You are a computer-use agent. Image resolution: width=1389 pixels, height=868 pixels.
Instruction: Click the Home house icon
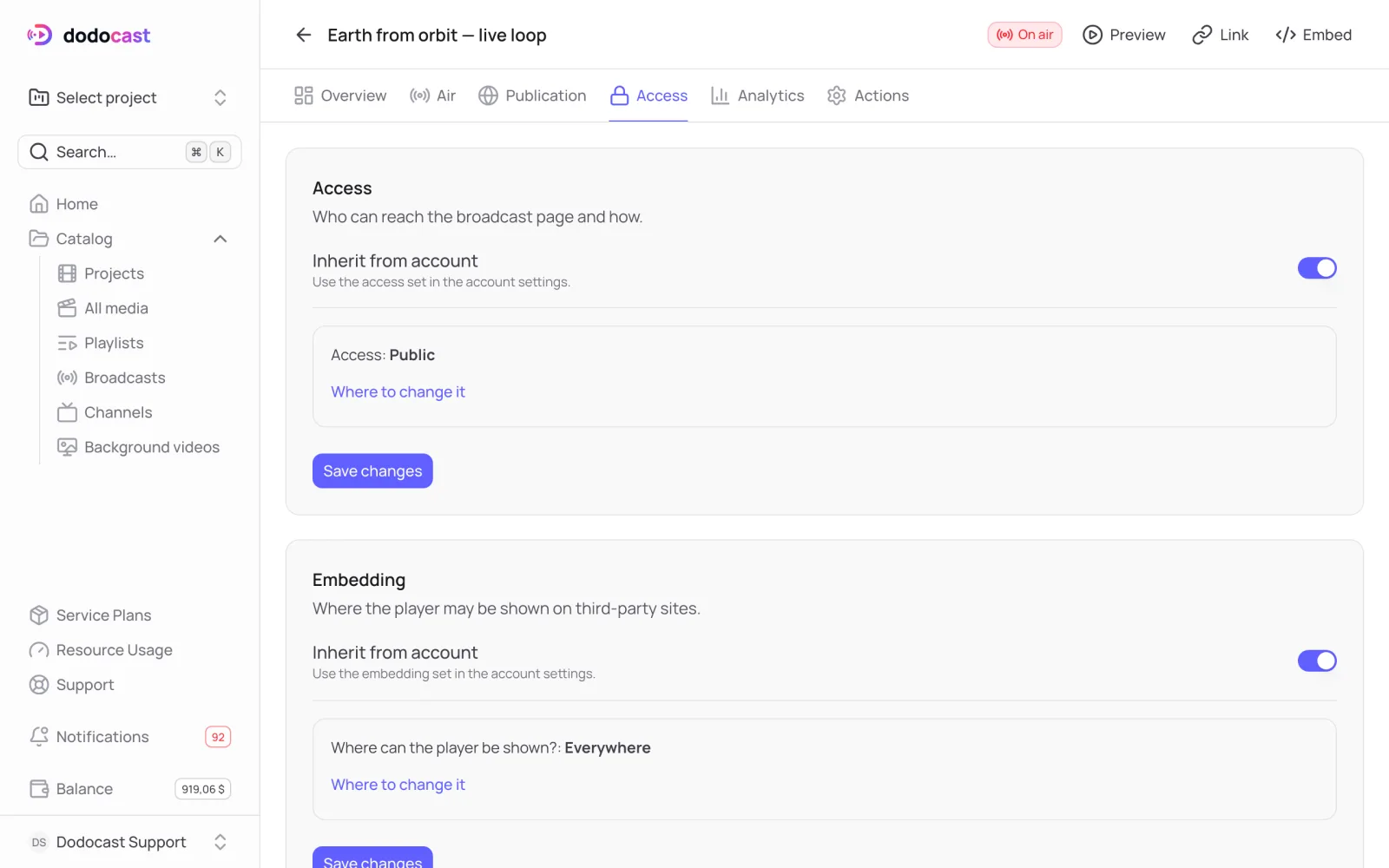[39, 204]
